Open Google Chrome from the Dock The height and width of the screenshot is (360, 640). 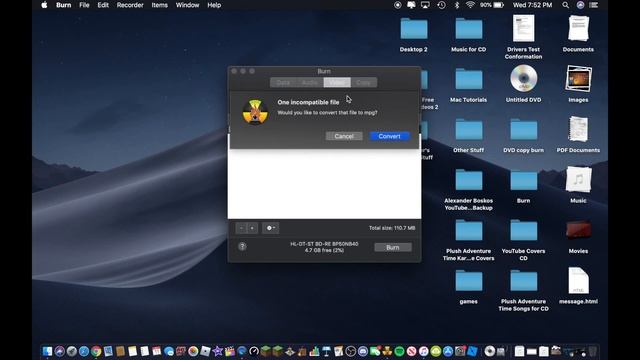point(96,351)
